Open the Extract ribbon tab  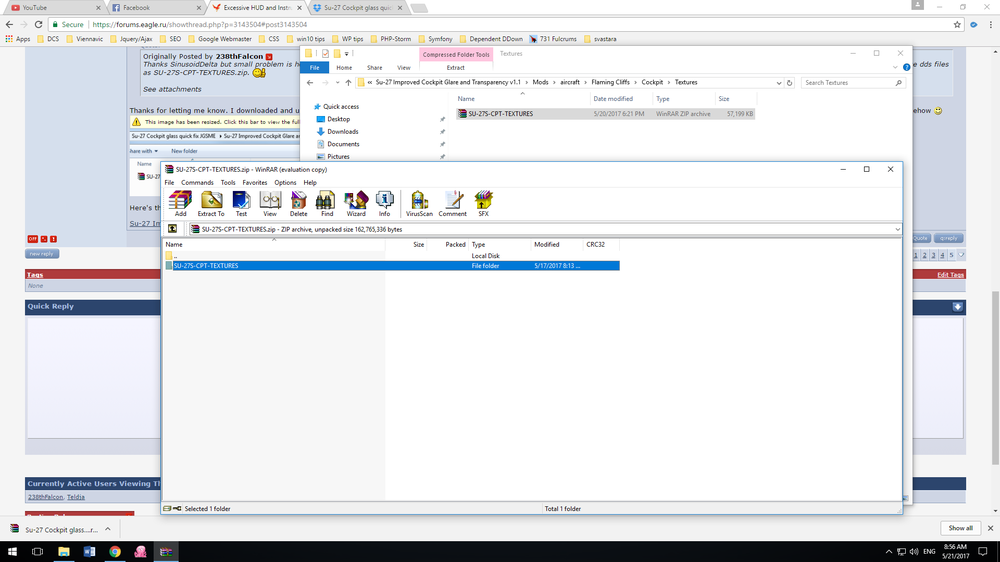(455, 67)
